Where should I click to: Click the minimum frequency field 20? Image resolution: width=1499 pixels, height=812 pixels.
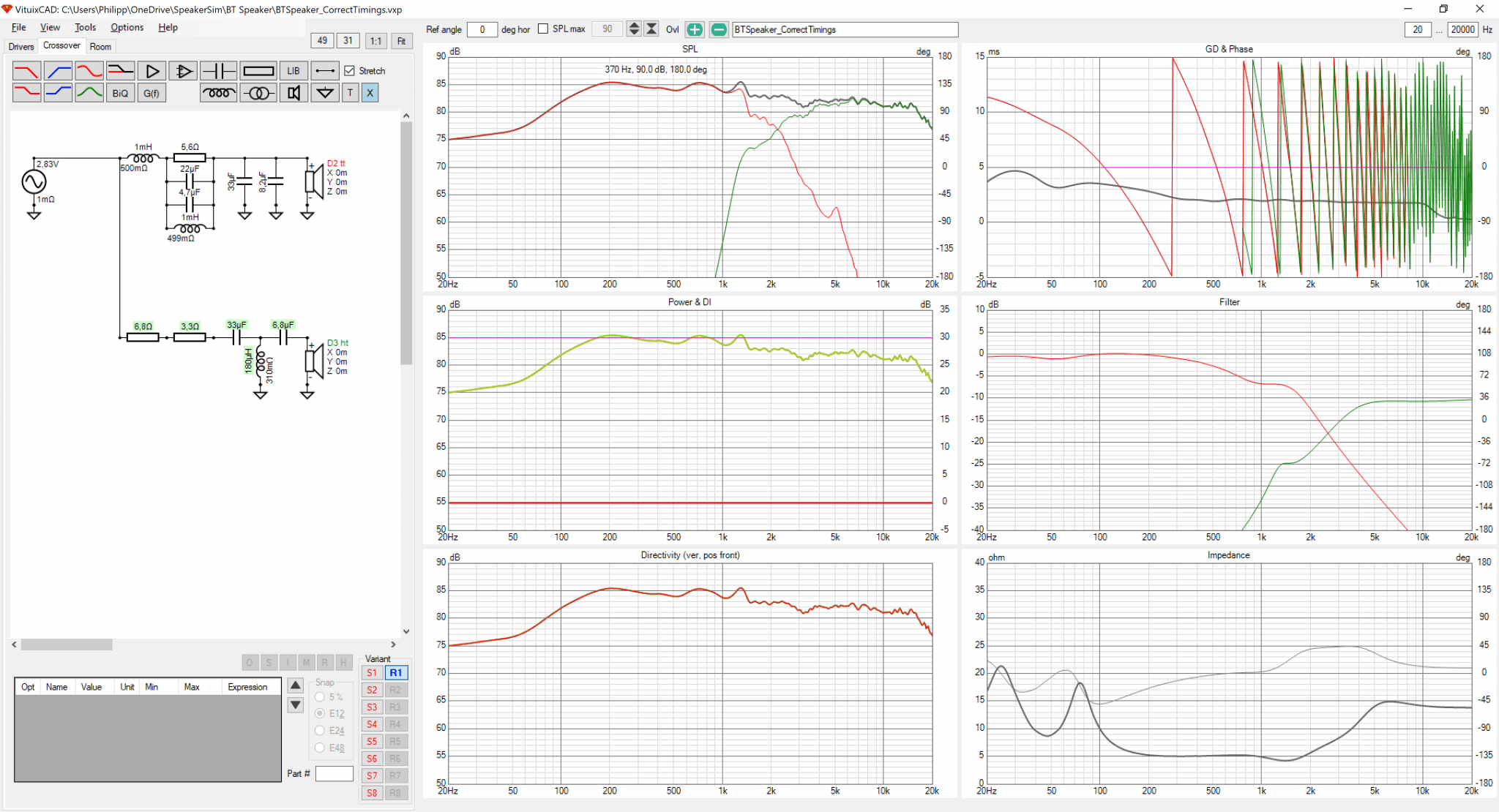point(1418,29)
